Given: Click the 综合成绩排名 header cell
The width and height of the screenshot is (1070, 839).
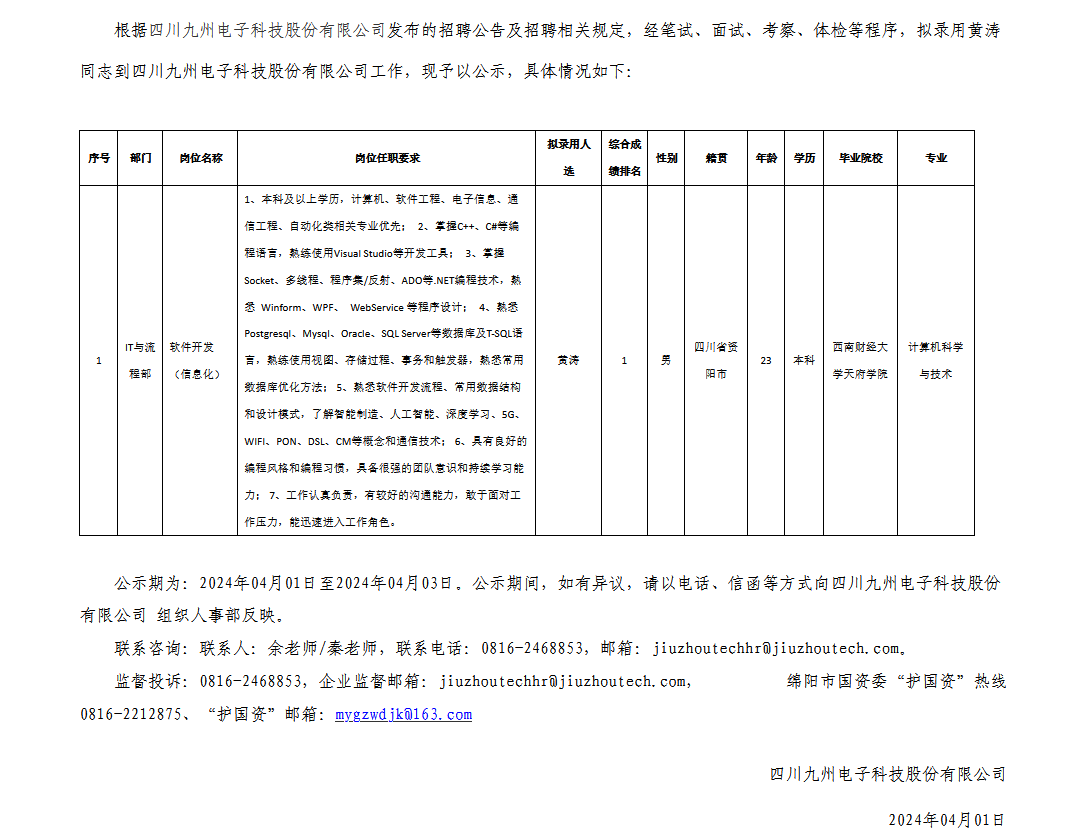Looking at the screenshot, I should (x=625, y=158).
